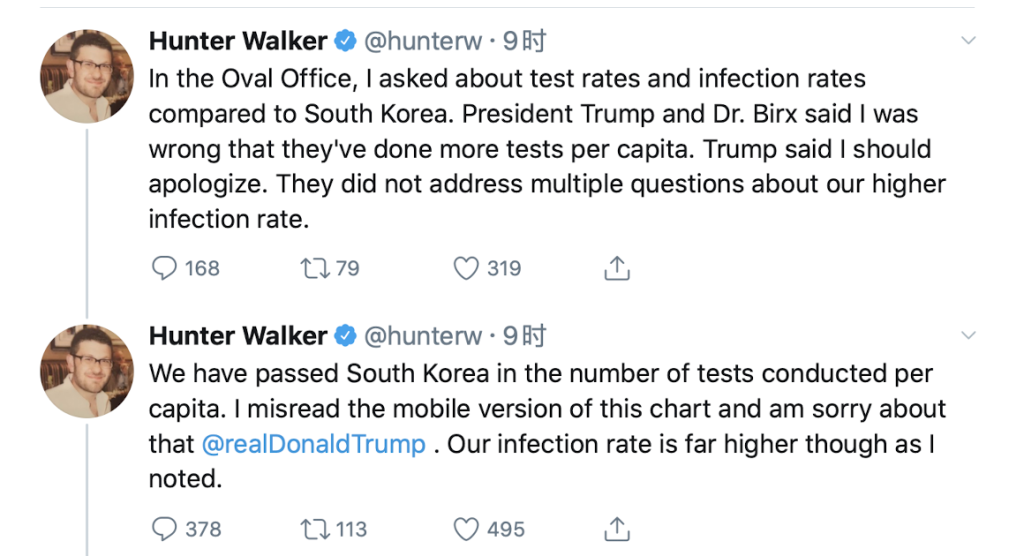
Task: Retweet the Oval Office tweet
Action: (314, 268)
